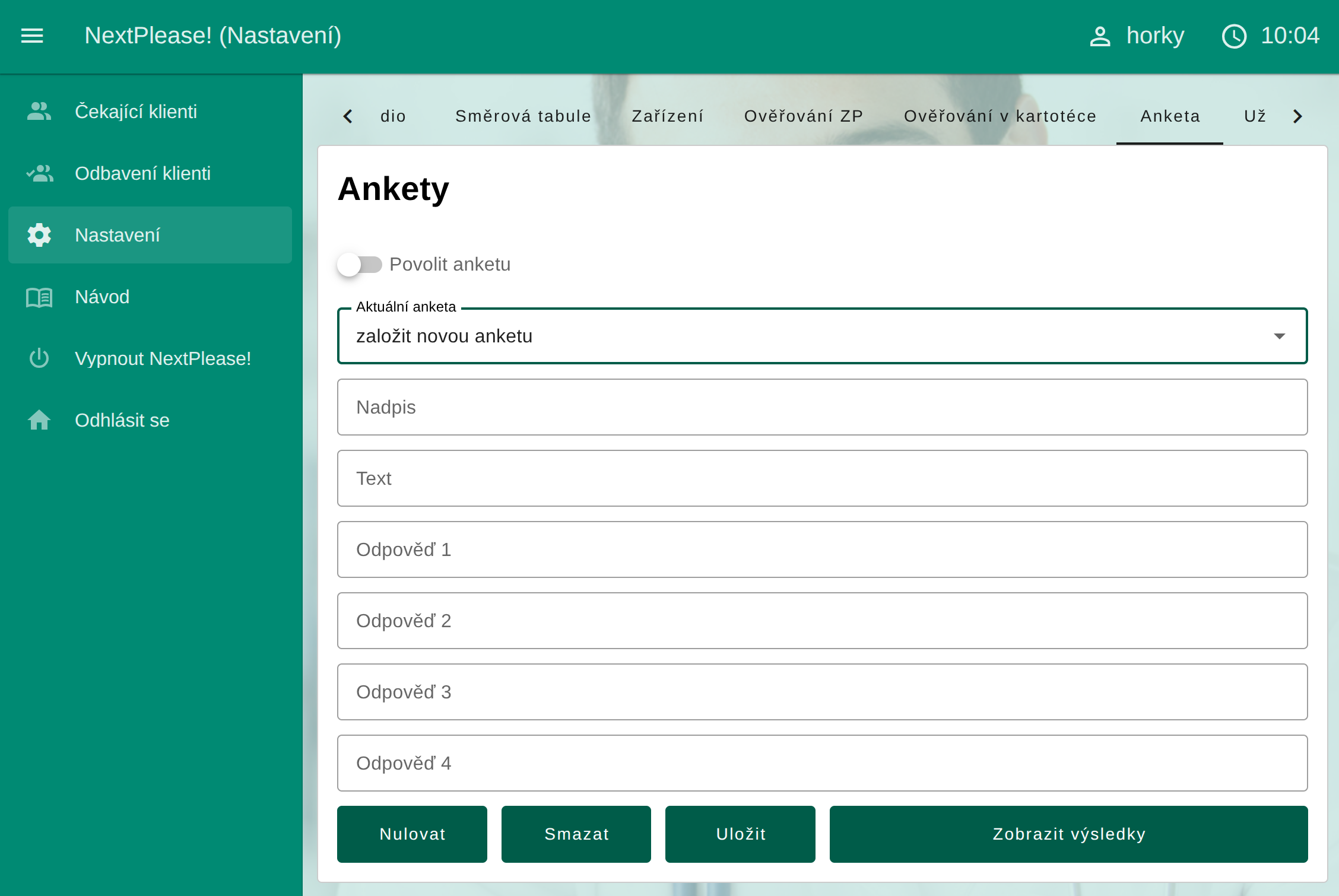Enable the Povolit anketu switch
The height and width of the screenshot is (896, 1339).
[360, 264]
